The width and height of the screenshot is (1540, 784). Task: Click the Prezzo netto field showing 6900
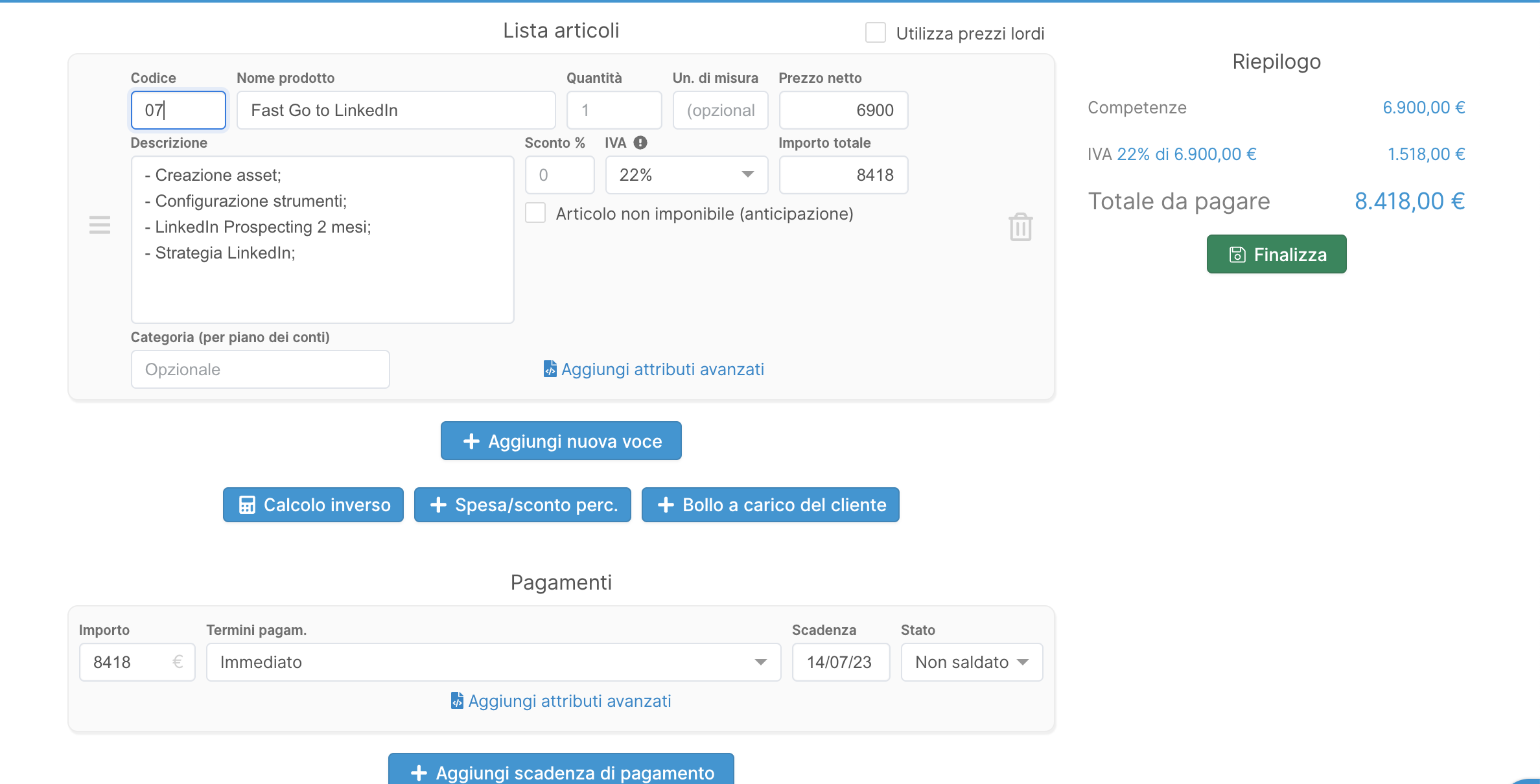tap(843, 110)
